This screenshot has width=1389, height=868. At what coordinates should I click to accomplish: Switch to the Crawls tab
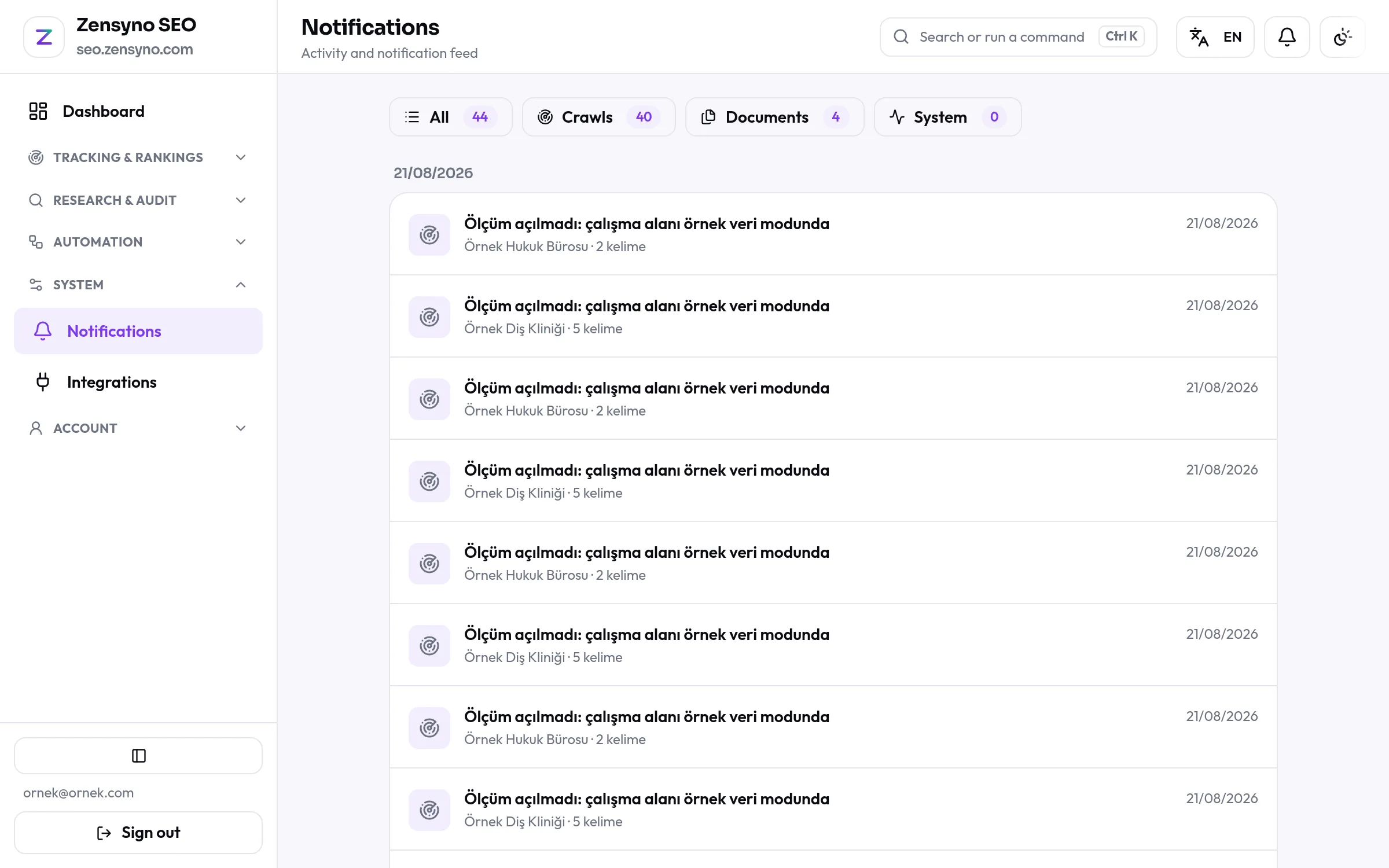coord(598,117)
